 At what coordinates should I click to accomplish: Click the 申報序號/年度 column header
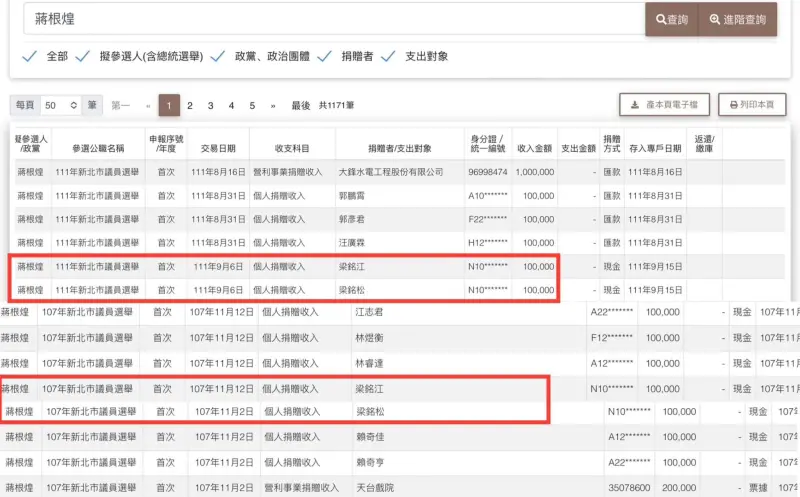pyautogui.click(x=166, y=144)
